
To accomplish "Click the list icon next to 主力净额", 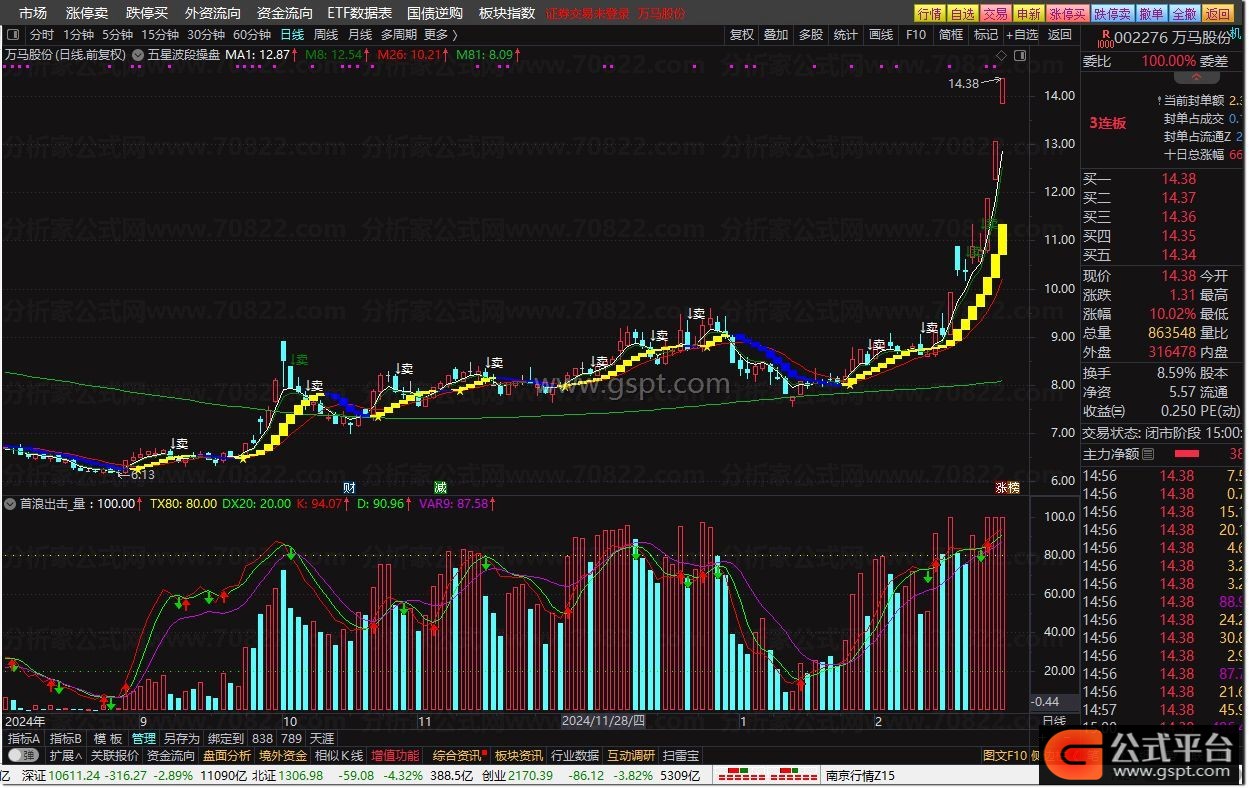I will click(x=1148, y=454).
